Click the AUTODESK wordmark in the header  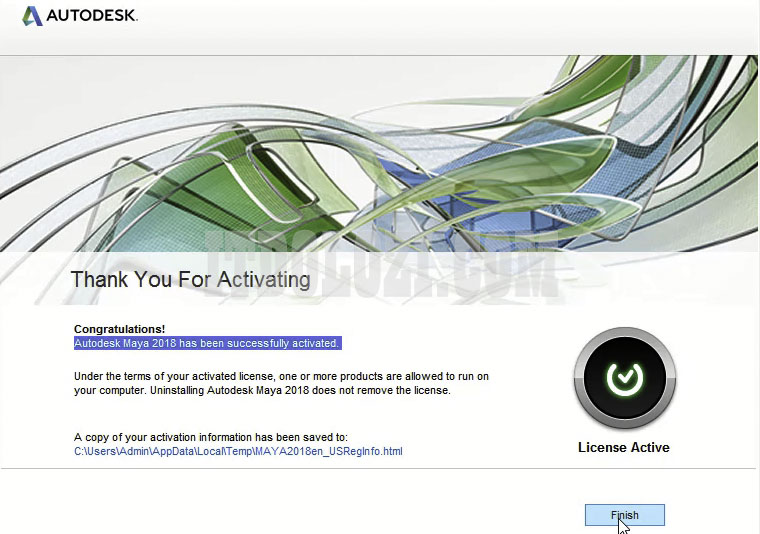(93, 16)
